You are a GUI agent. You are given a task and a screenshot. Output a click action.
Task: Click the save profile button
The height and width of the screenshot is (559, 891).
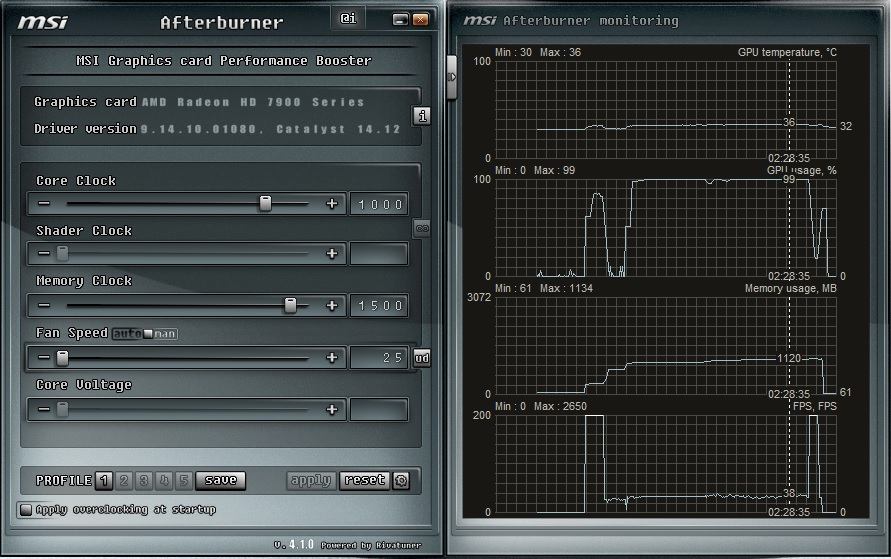(220, 481)
